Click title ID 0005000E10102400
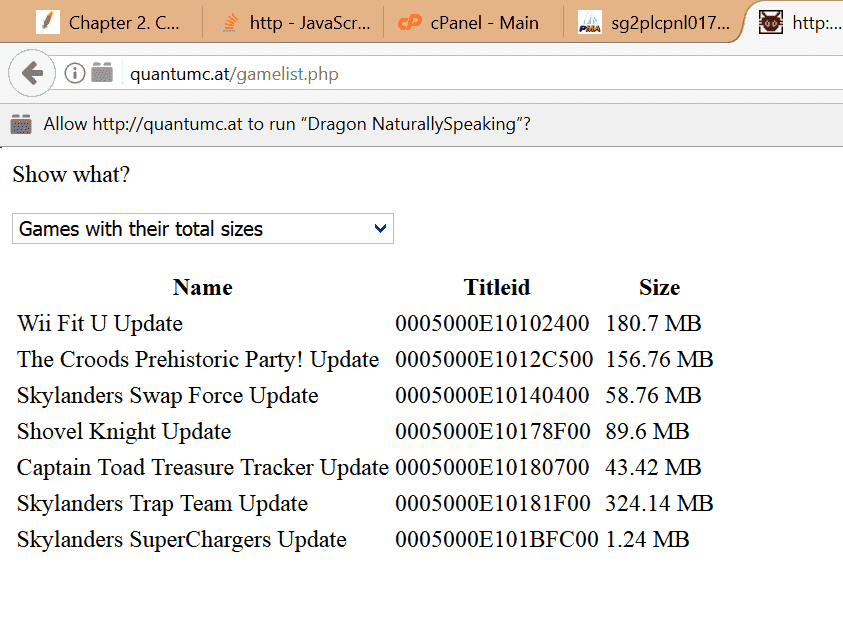 pyautogui.click(x=492, y=323)
